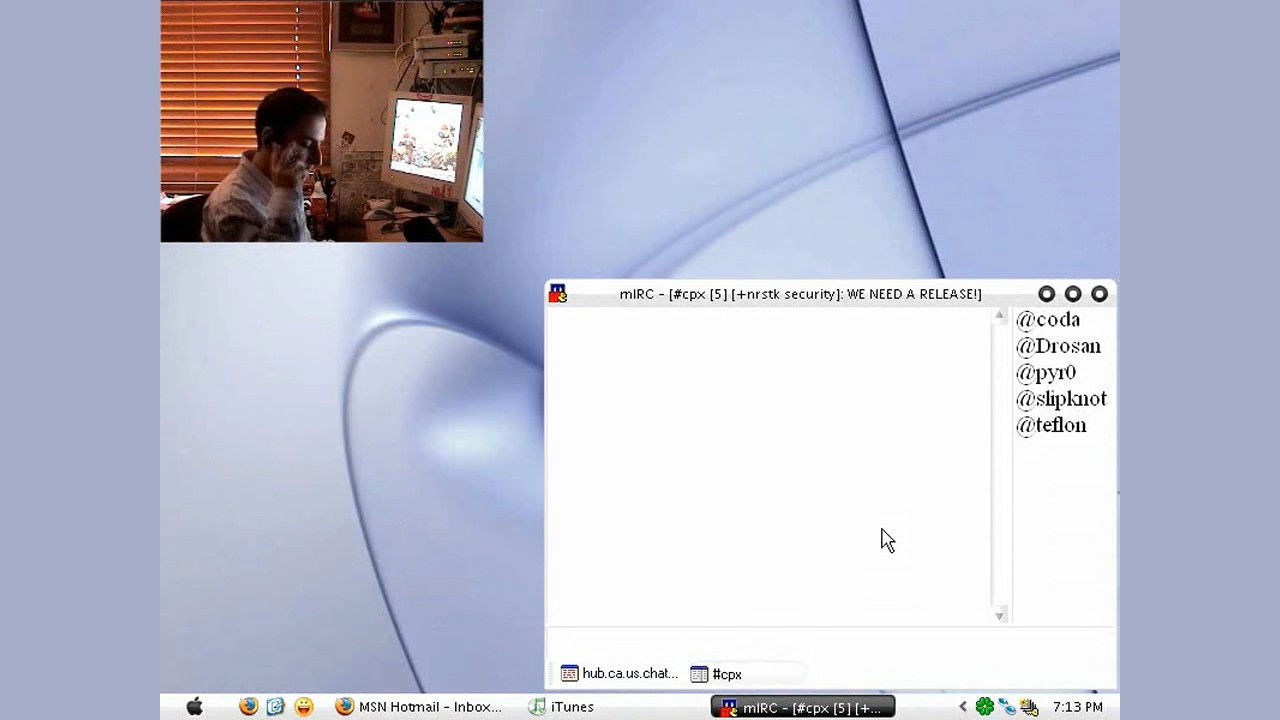Open the network connection tray icon

click(x=1007, y=707)
